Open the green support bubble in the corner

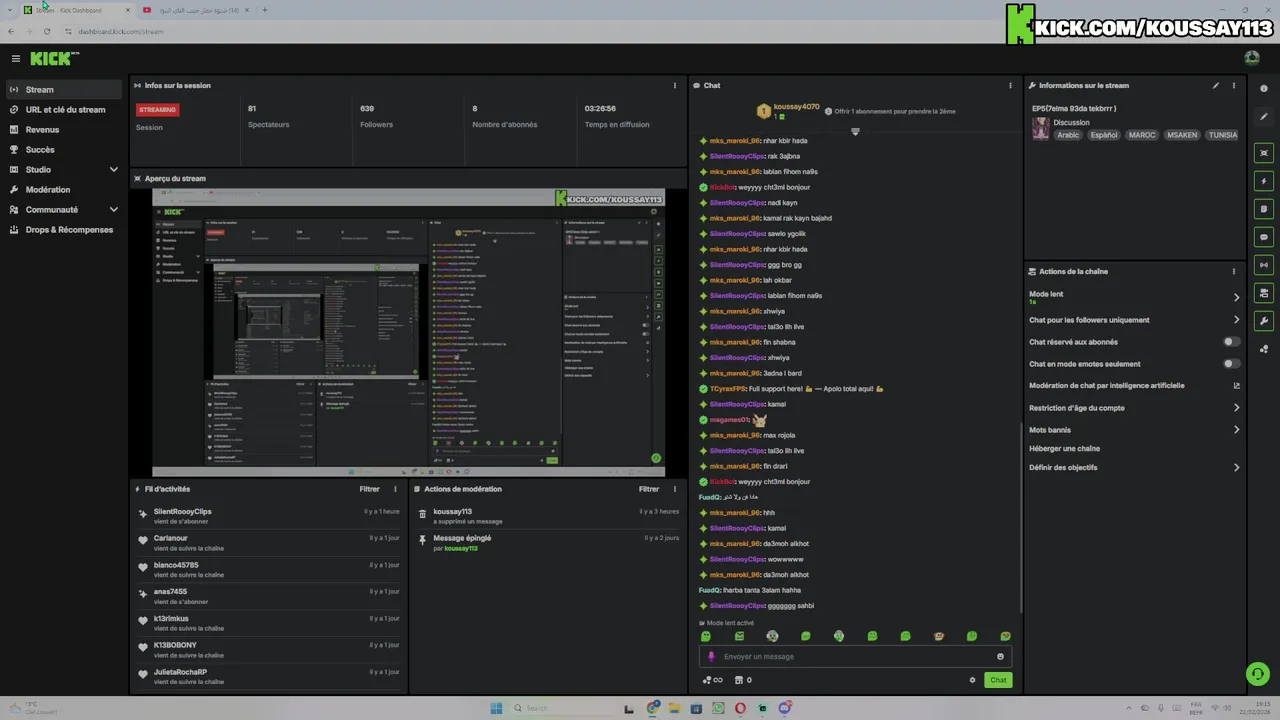pyautogui.click(x=1258, y=674)
